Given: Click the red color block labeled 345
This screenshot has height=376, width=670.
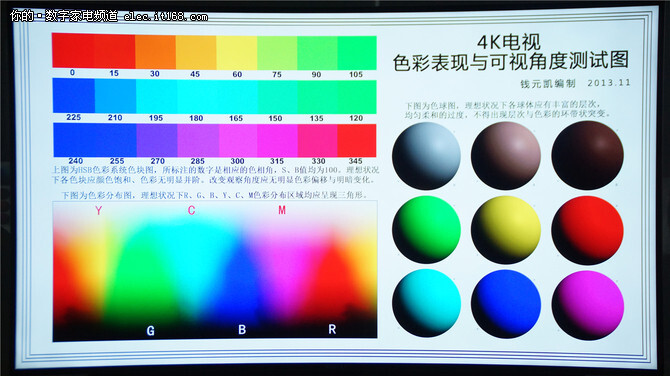Looking at the screenshot, I should pos(357,141).
